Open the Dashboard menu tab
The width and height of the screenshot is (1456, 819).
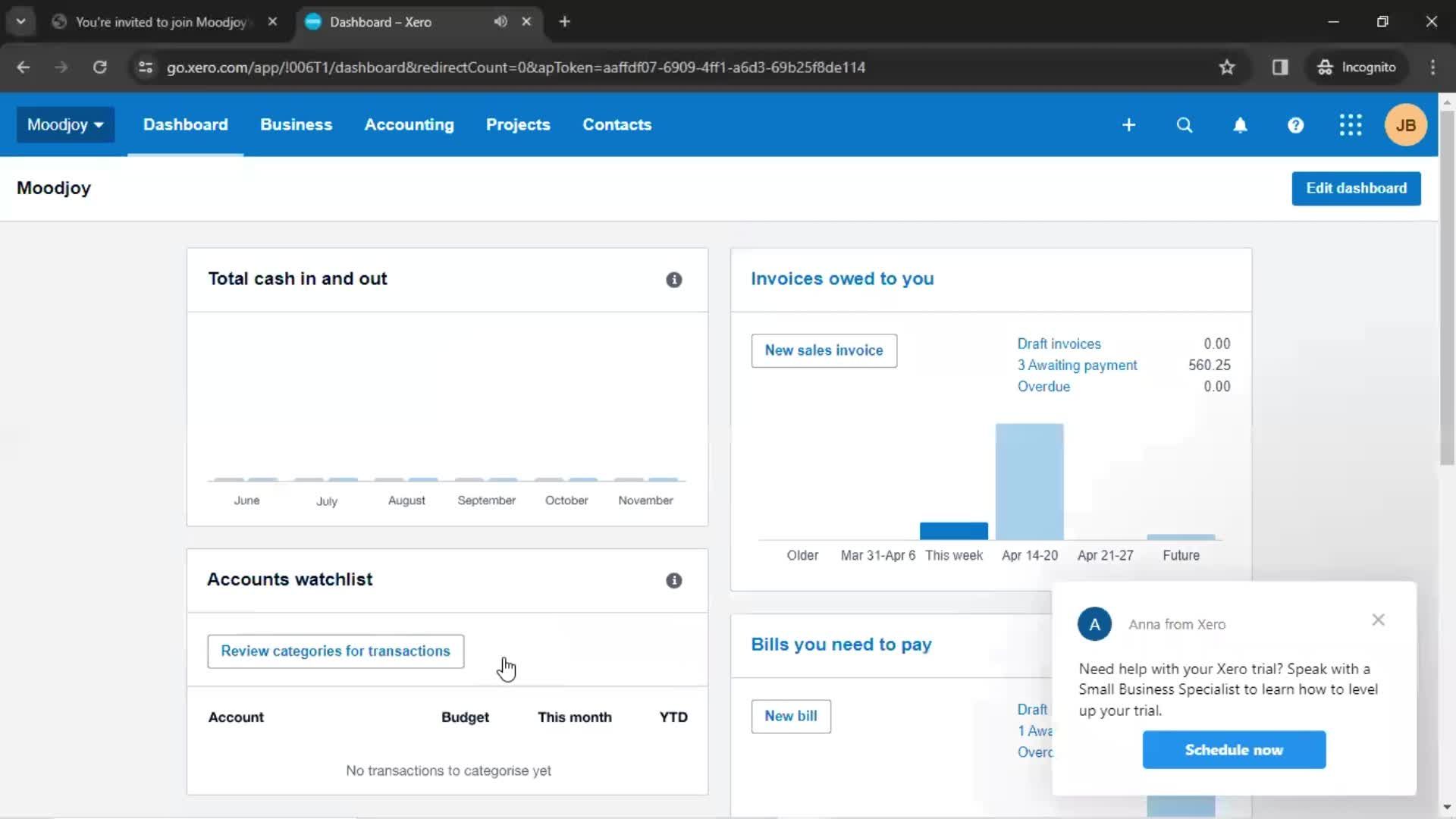(x=185, y=125)
